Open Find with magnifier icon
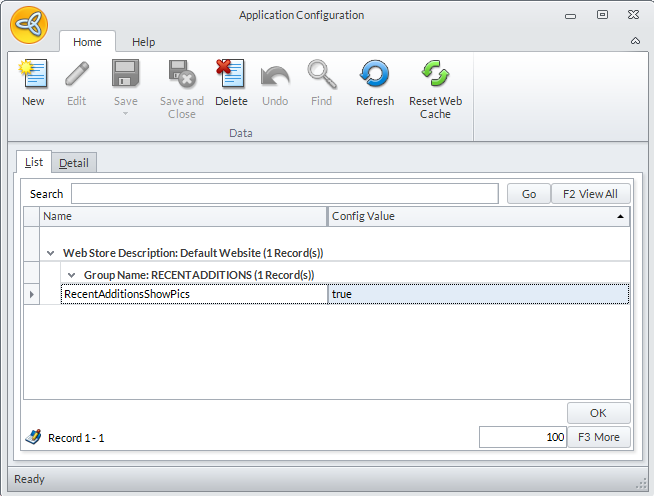 click(x=321, y=76)
